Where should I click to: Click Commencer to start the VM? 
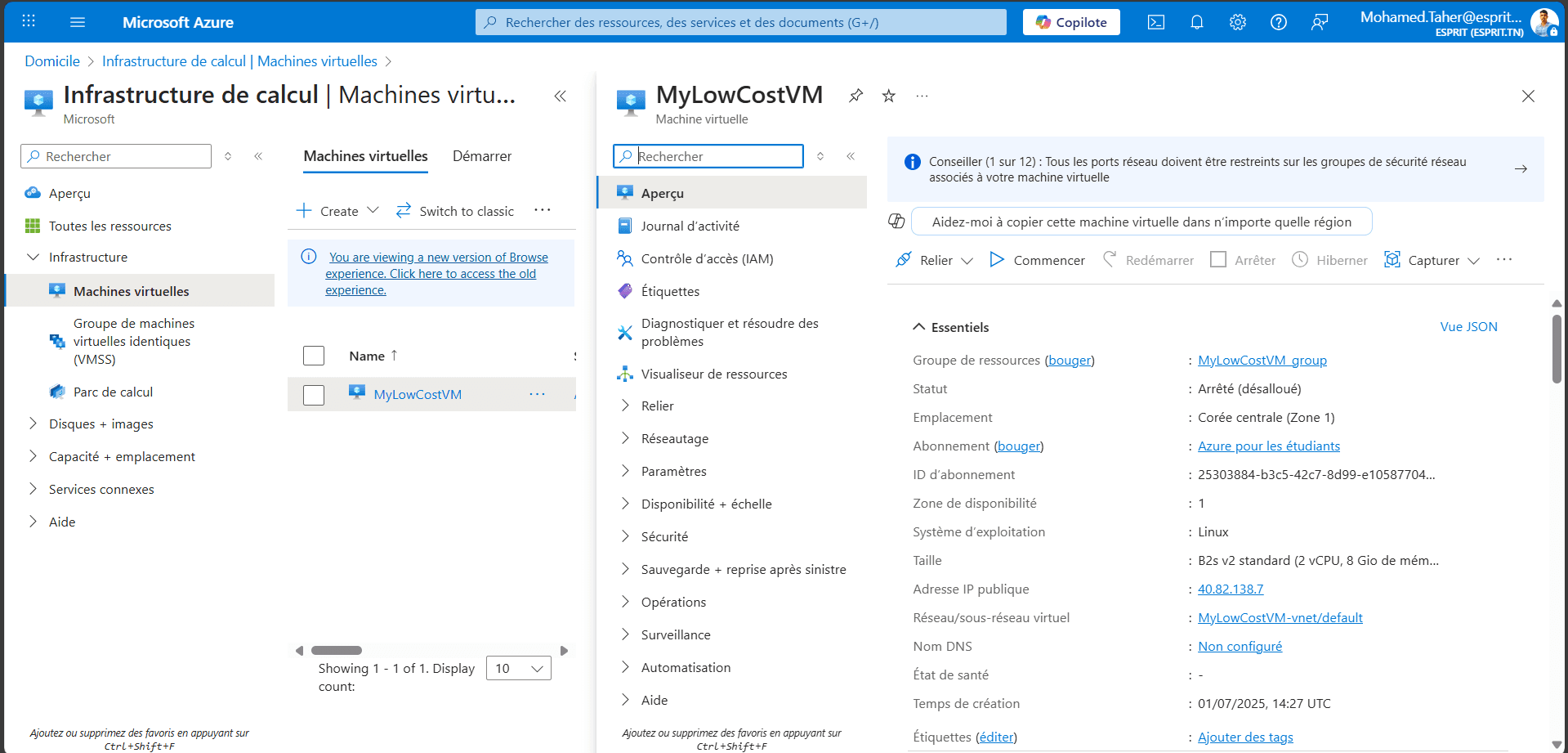click(1037, 260)
